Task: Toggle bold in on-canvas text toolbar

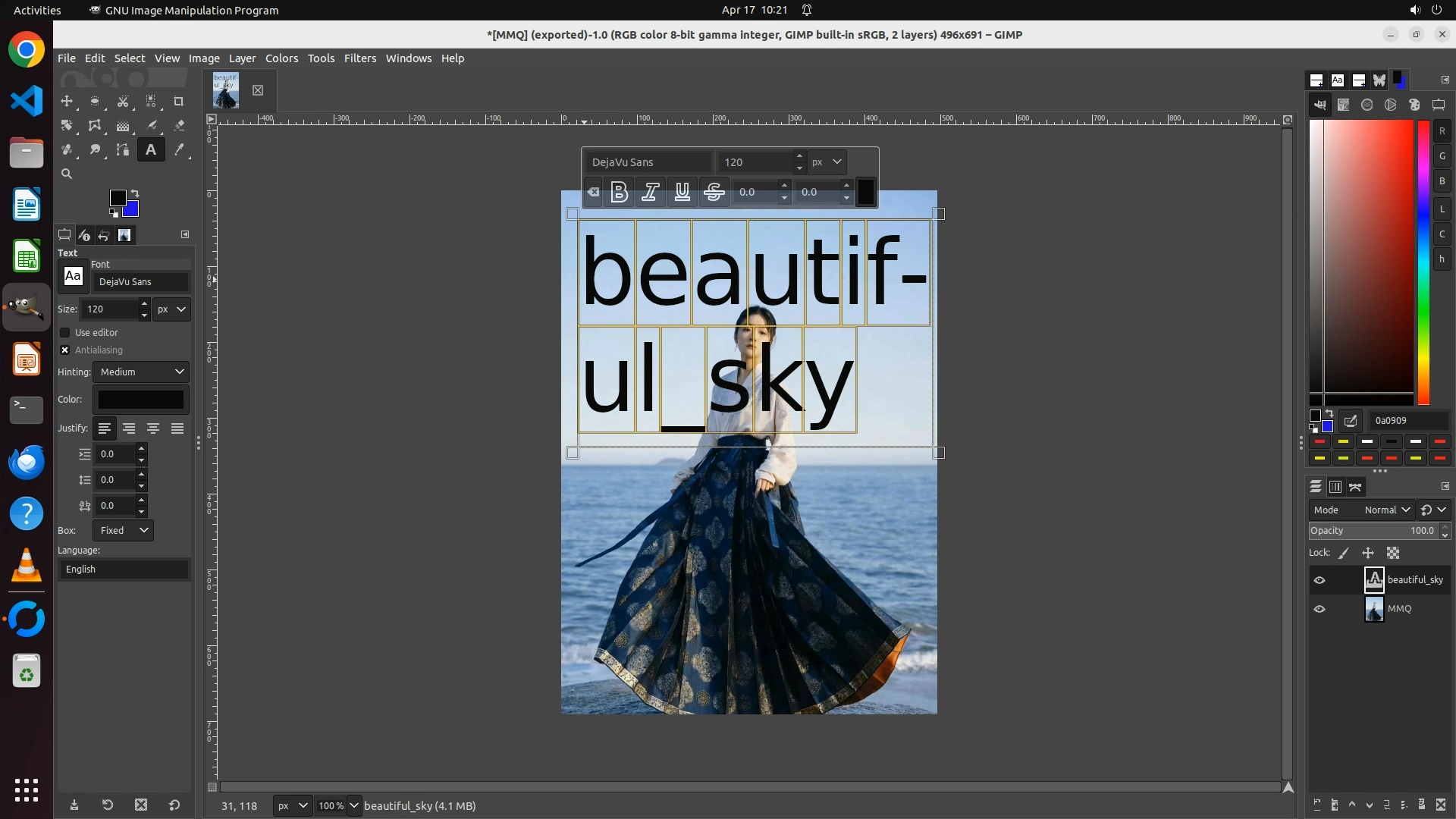Action: point(619,192)
